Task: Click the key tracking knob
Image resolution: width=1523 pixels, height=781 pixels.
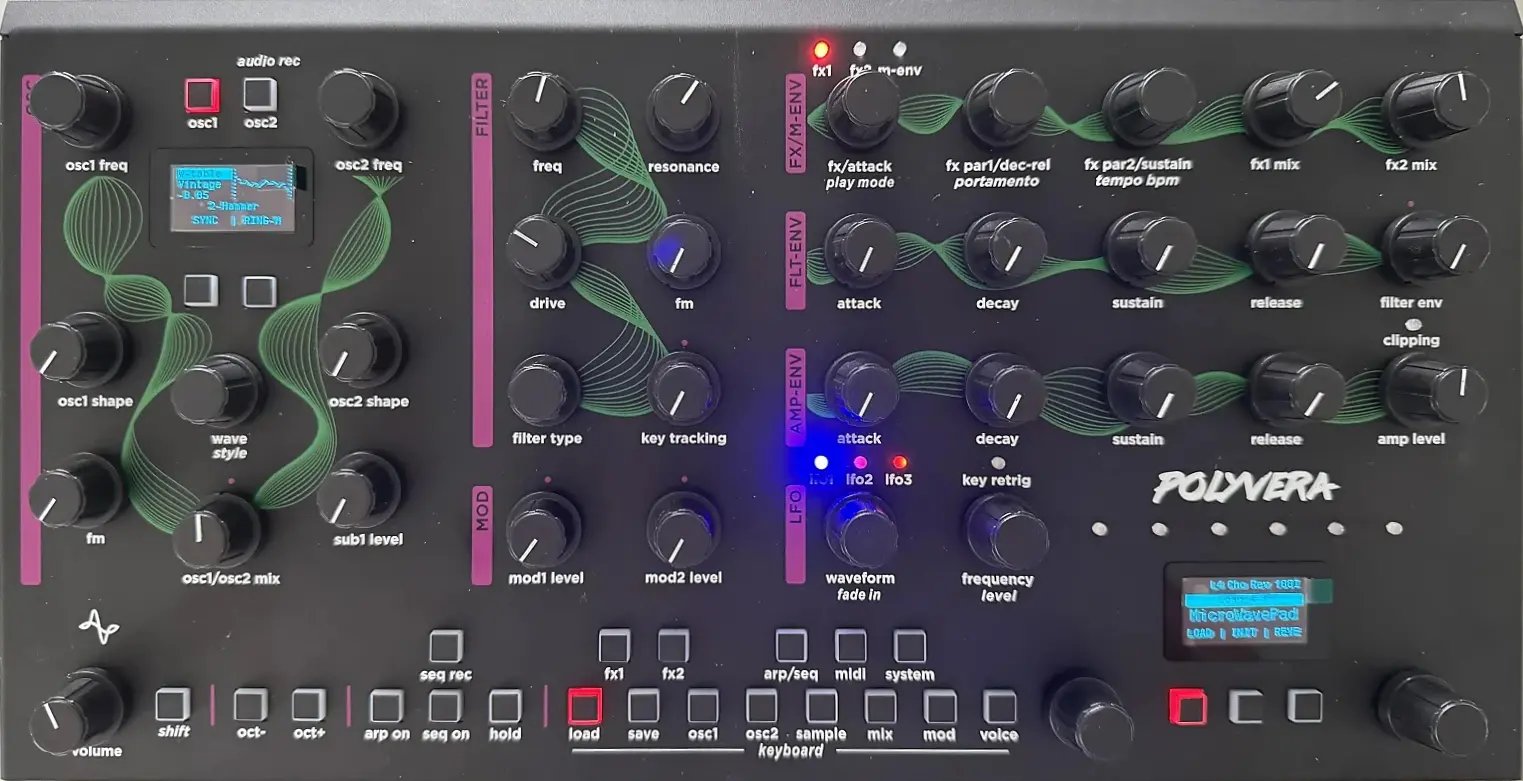Action: 683,390
